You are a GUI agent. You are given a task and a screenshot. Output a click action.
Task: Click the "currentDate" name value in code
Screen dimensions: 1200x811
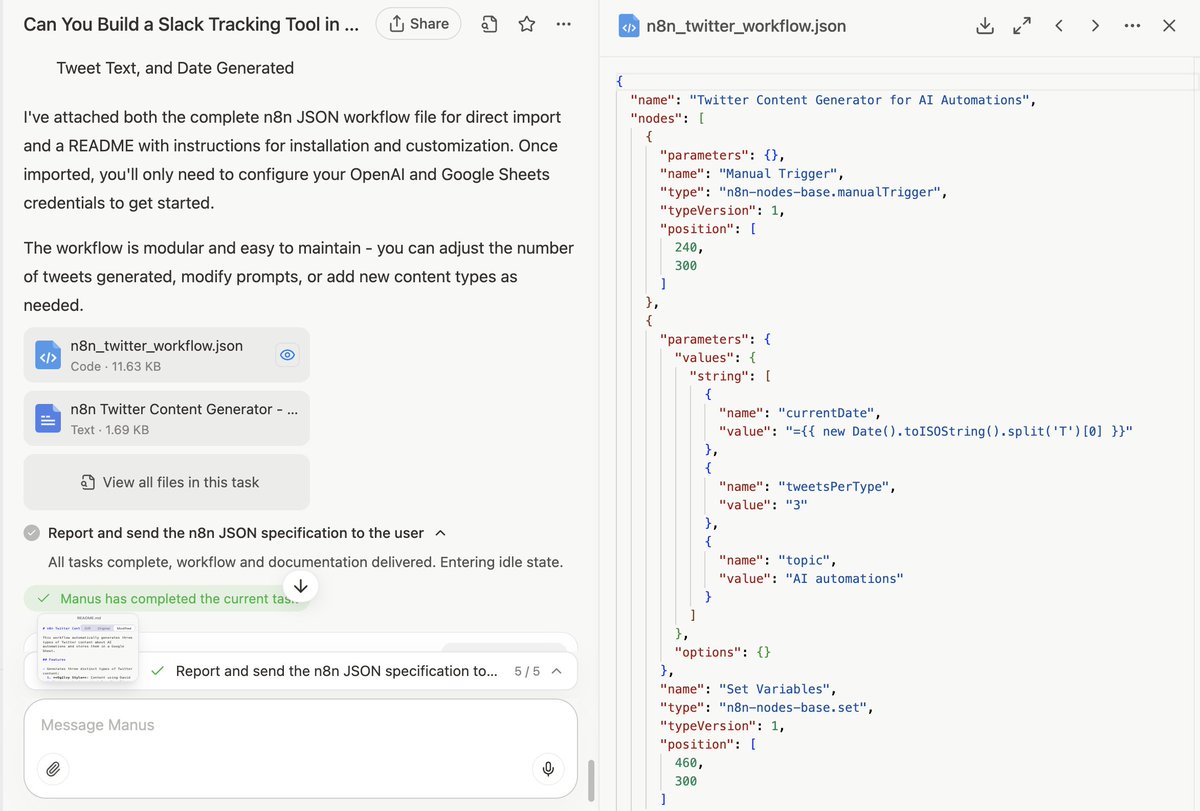[828, 413]
